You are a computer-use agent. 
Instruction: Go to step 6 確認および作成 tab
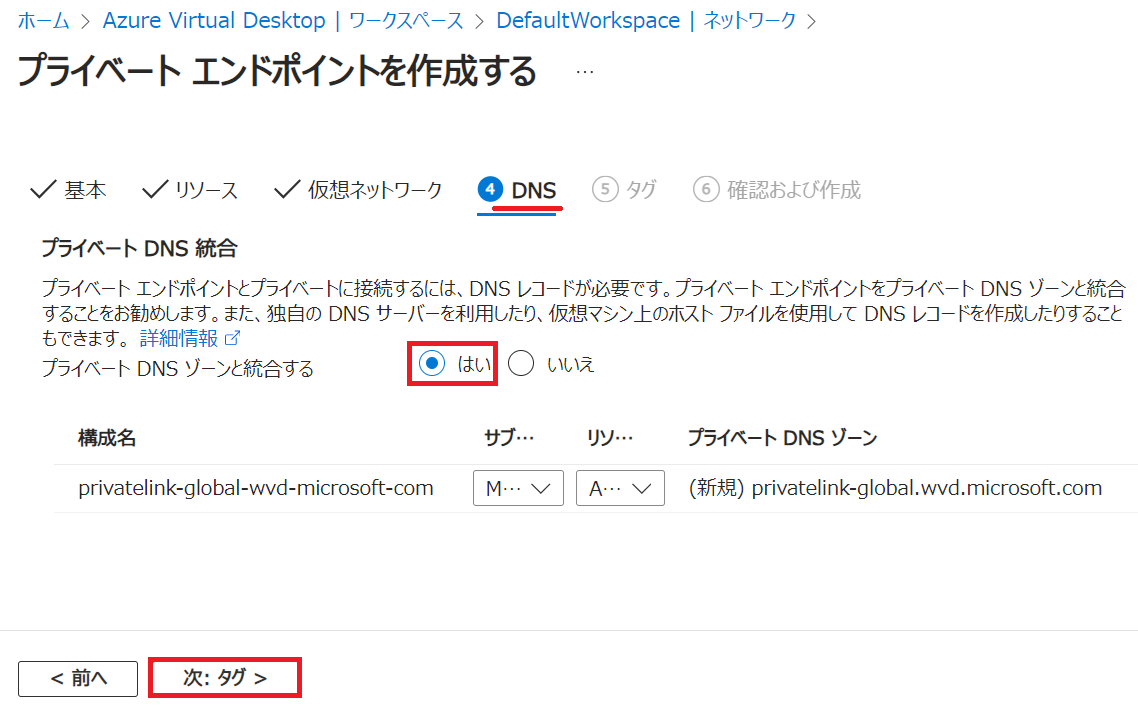(x=777, y=190)
